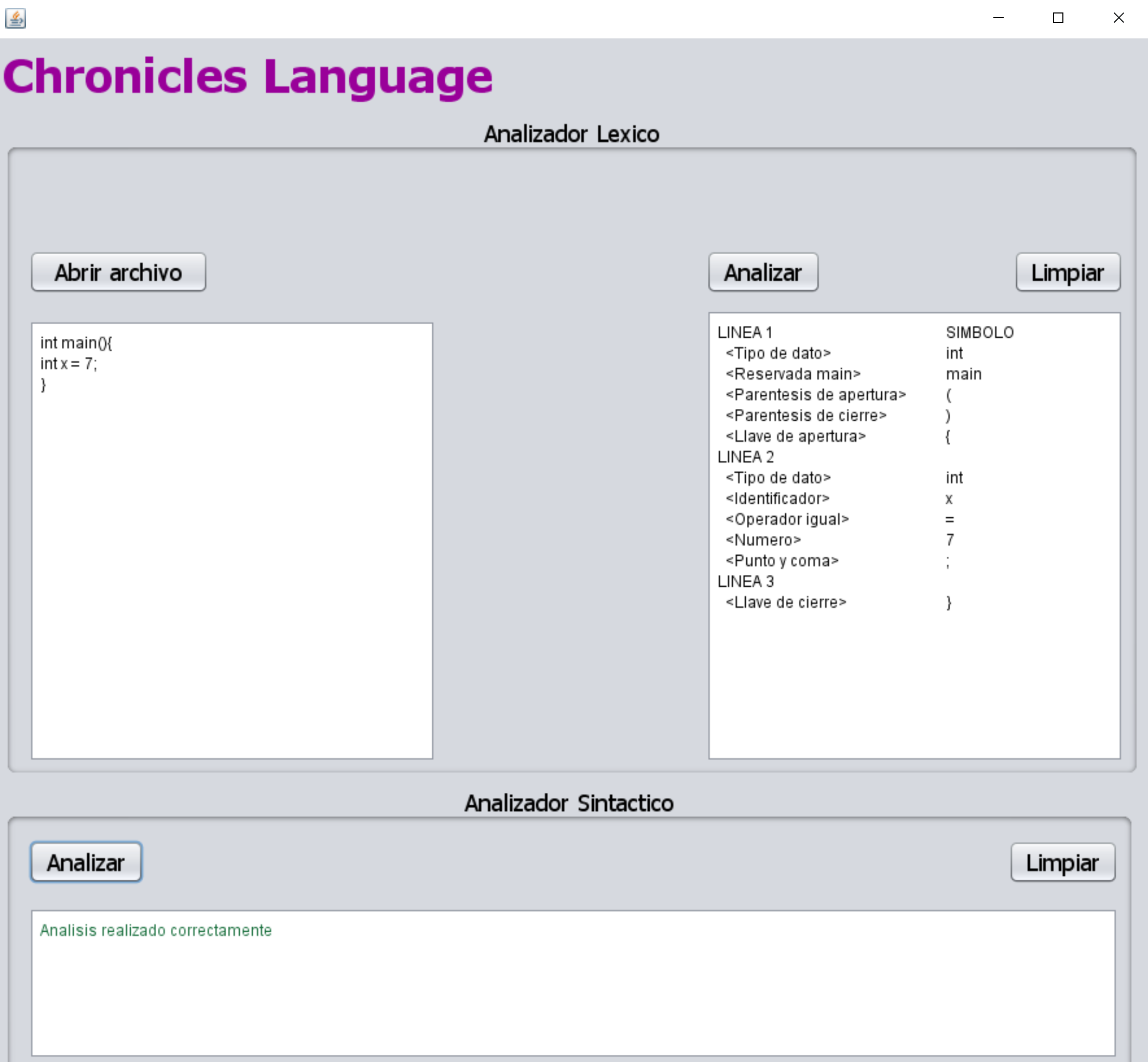Click the <Reservada main> token row
The image size is (1148, 1062).
click(792, 374)
